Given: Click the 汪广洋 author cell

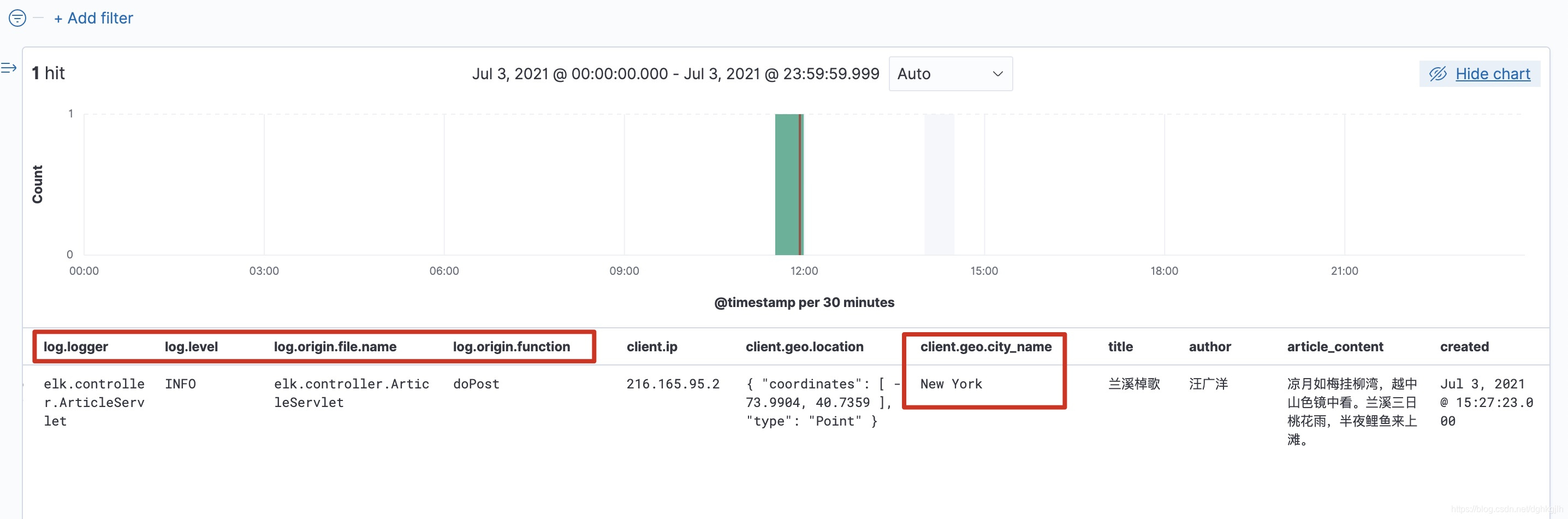Looking at the screenshot, I should point(1208,384).
